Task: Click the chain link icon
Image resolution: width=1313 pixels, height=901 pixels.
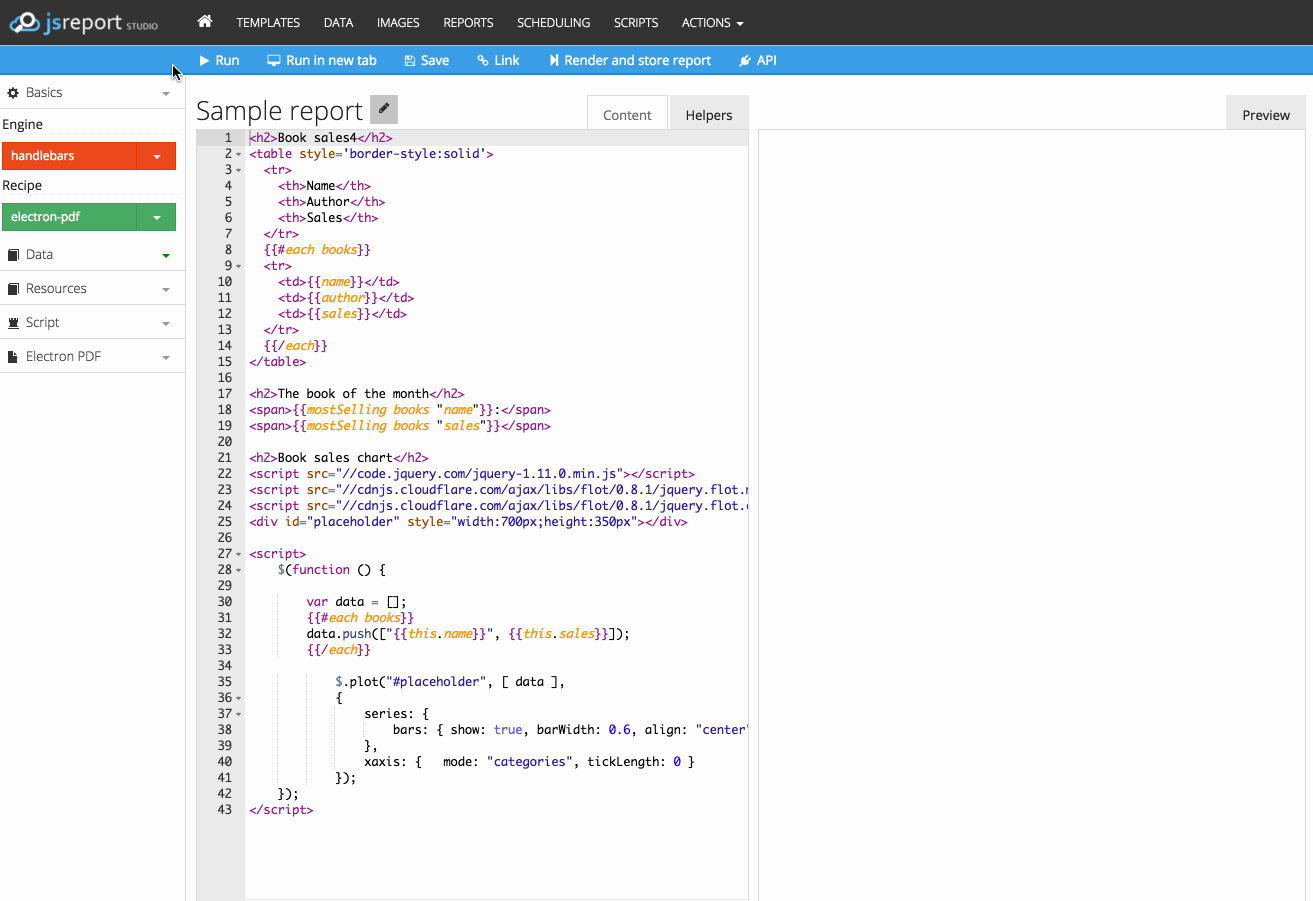Action: tap(483, 60)
